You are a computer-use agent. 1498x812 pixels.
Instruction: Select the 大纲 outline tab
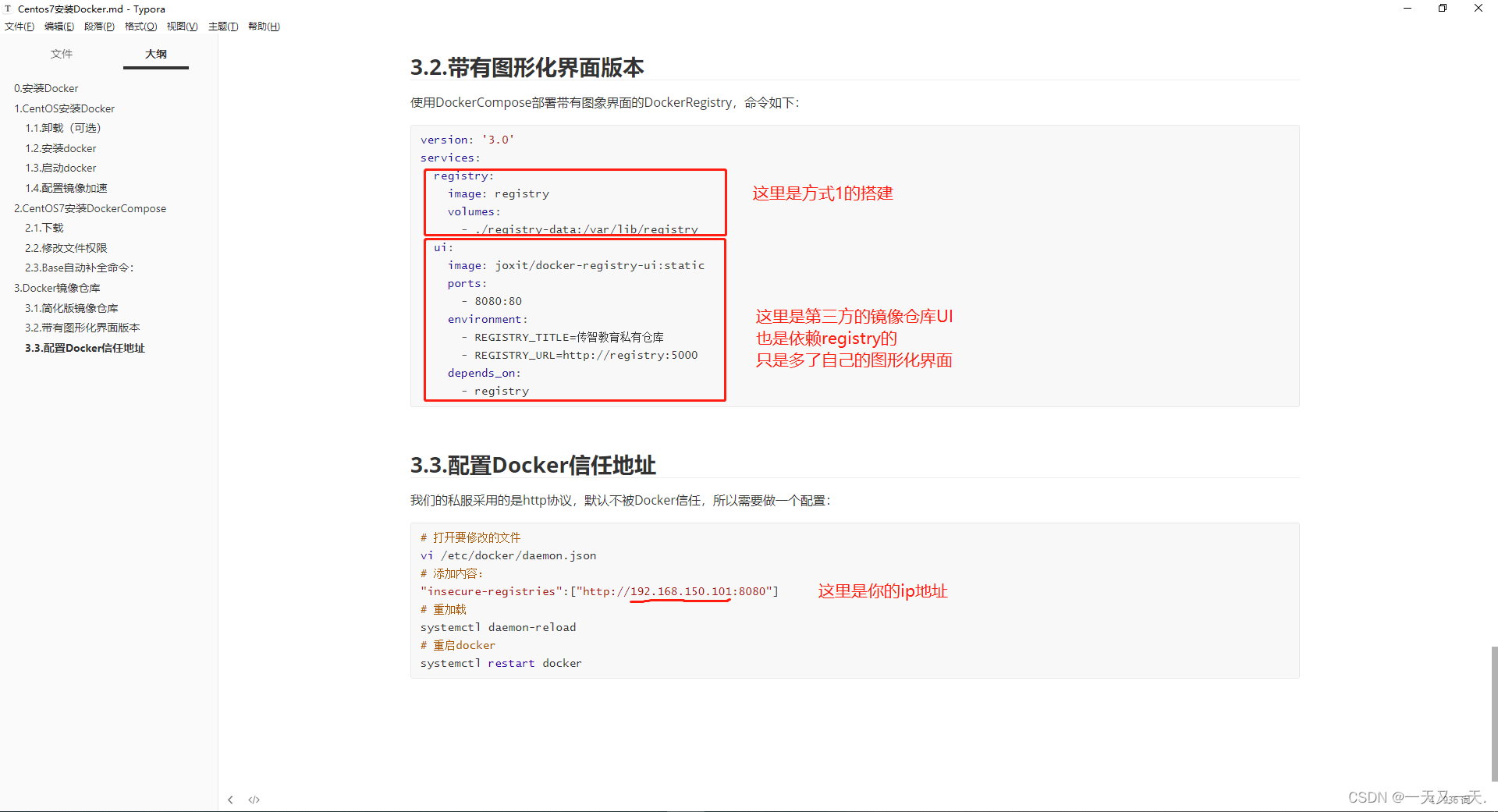tap(155, 54)
